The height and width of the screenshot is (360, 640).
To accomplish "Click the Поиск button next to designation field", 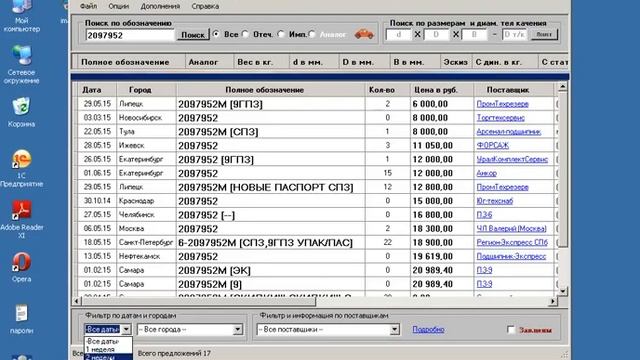I will (x=193, y=35).
